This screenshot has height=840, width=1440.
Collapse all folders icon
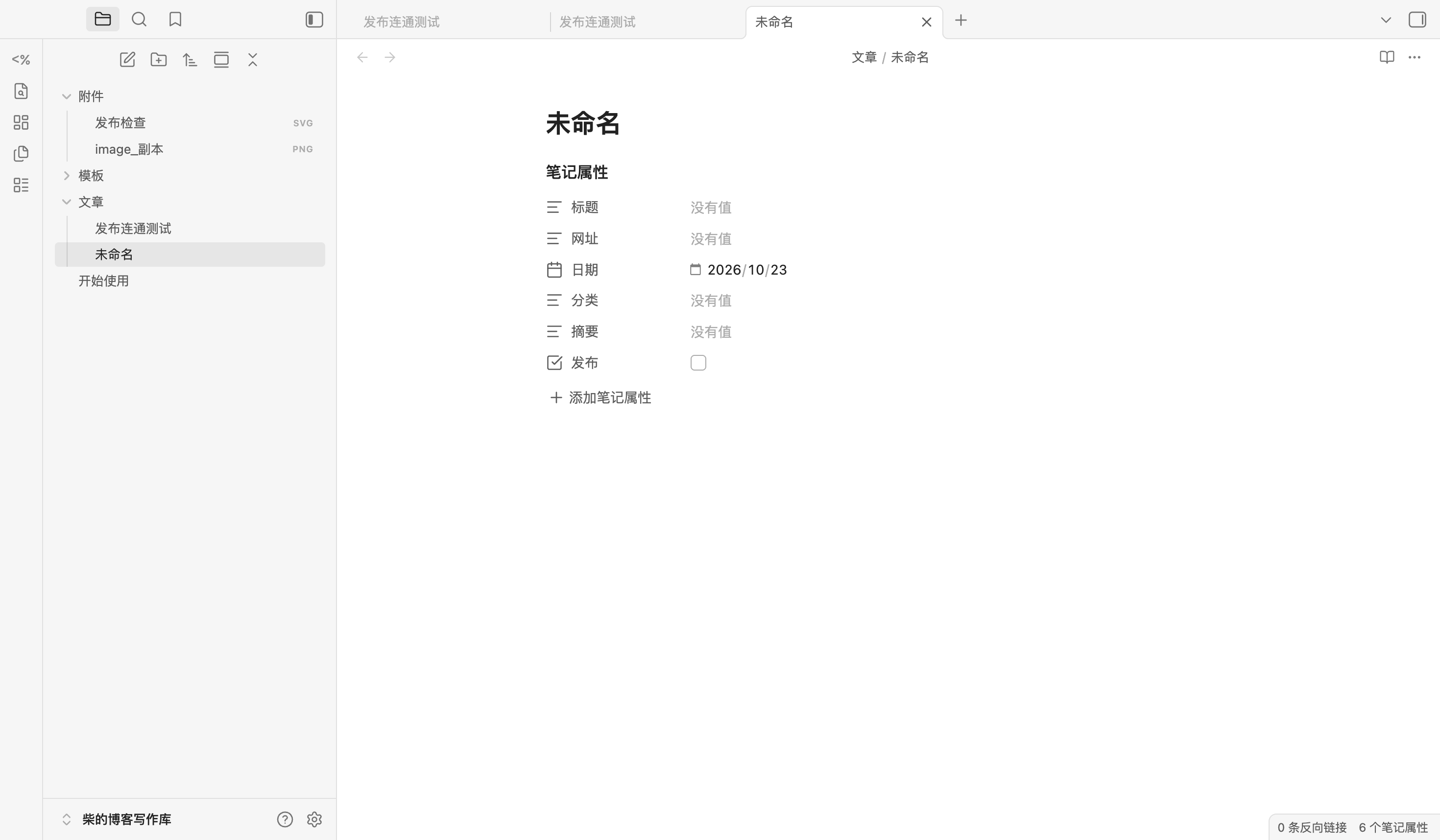[253, 59]
